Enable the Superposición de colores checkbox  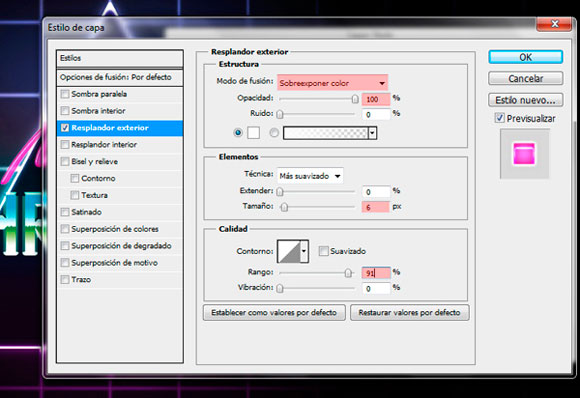click(65, 229)
